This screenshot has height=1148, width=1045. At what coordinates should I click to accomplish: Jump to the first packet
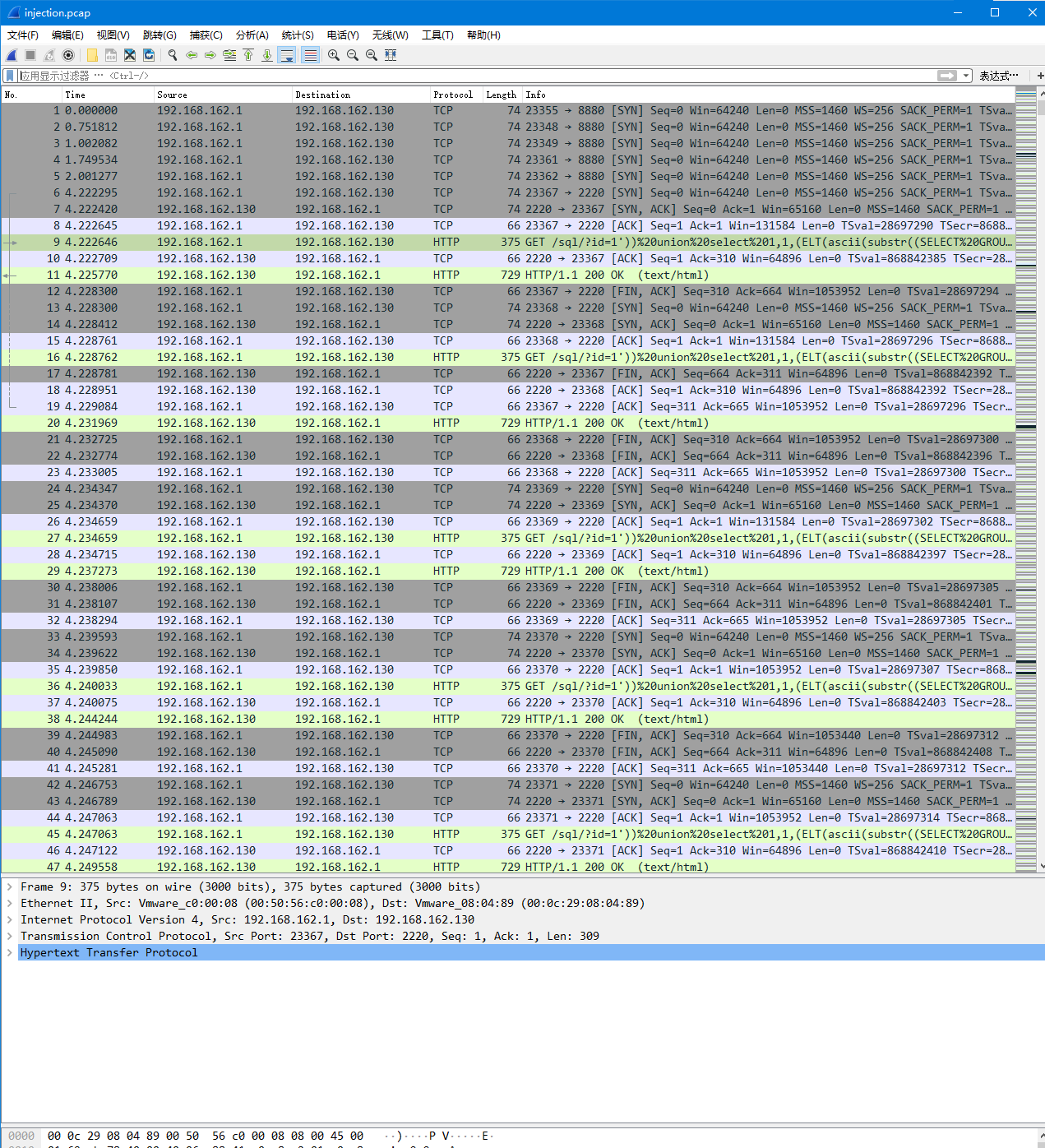(x=248, y=55)
